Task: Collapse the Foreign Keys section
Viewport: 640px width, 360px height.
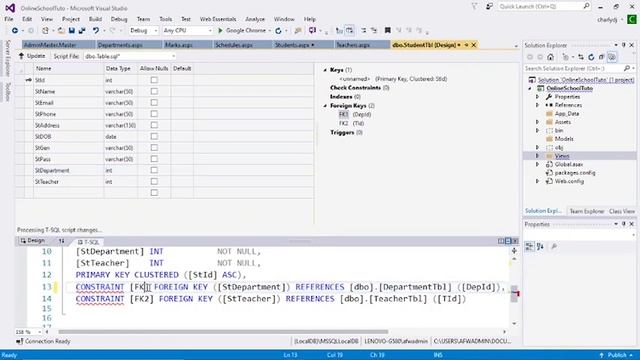Action: click(x=325, y=106)
